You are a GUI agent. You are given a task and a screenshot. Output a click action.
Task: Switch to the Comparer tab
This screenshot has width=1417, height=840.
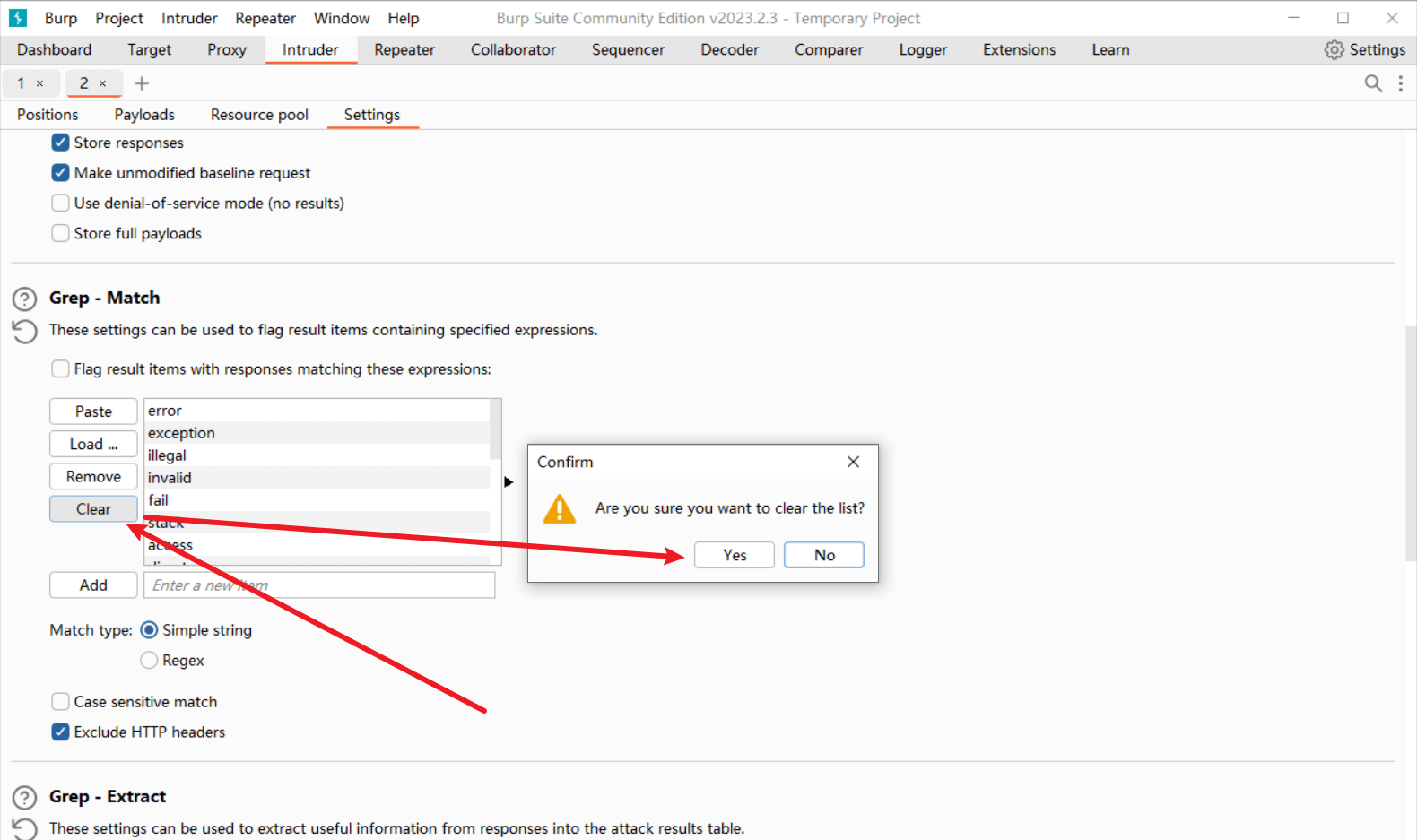pos(829,50)
